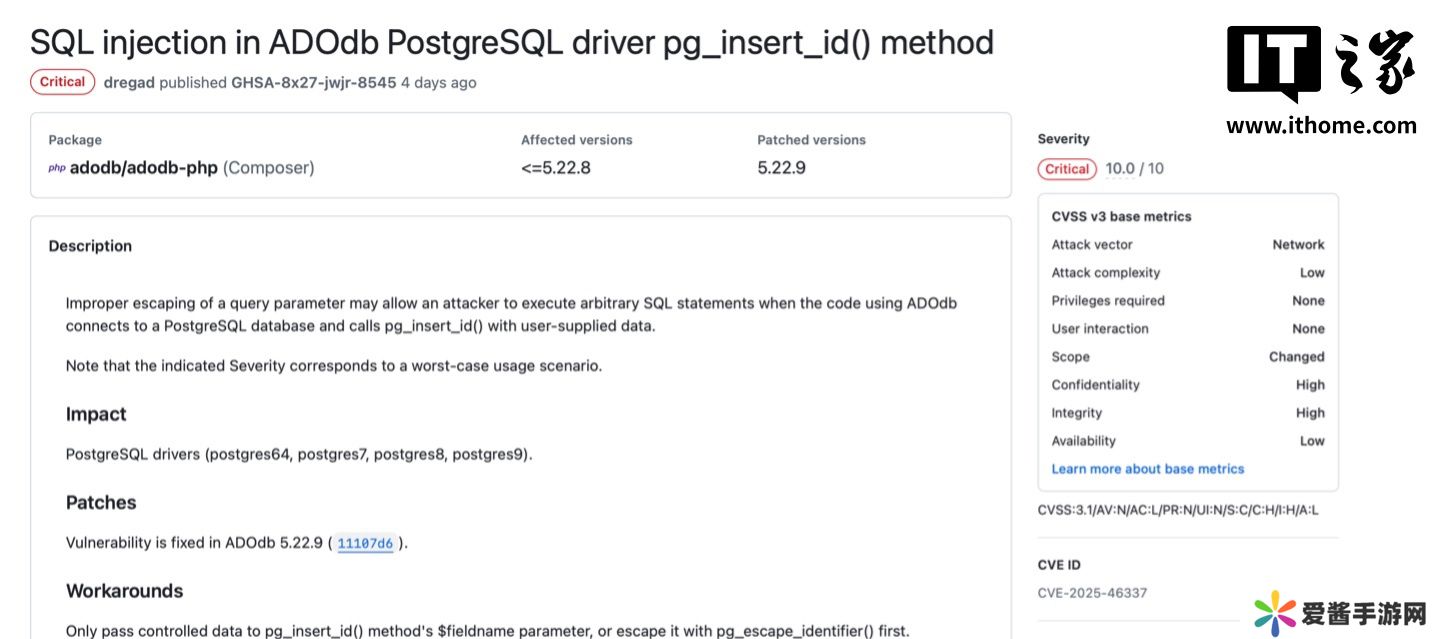Image resolution: width=1440 pixels, height=639 pixels.
Task: Open the dregad author profile link
Action: click(129, 83)
